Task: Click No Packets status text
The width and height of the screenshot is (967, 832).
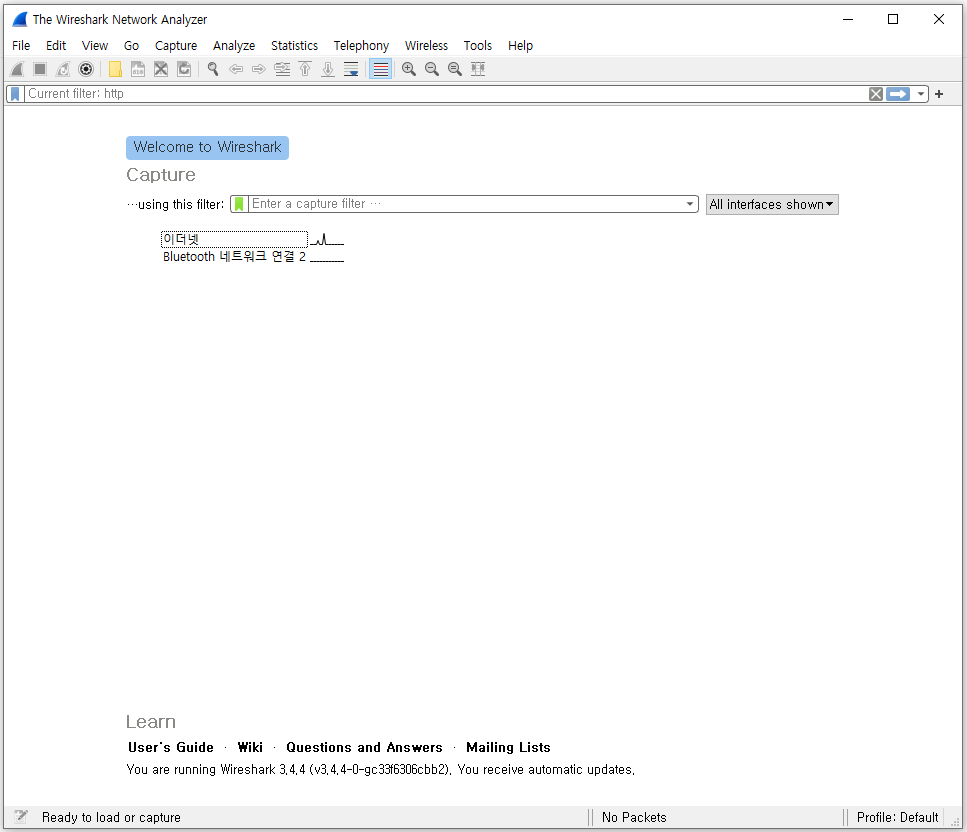Action: pyautogui.click(x=634, y=817)
